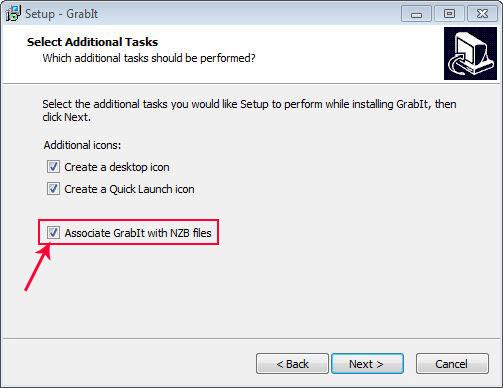Click the 'Which additional tasks should be performed?' subtitle

(149, 58)
